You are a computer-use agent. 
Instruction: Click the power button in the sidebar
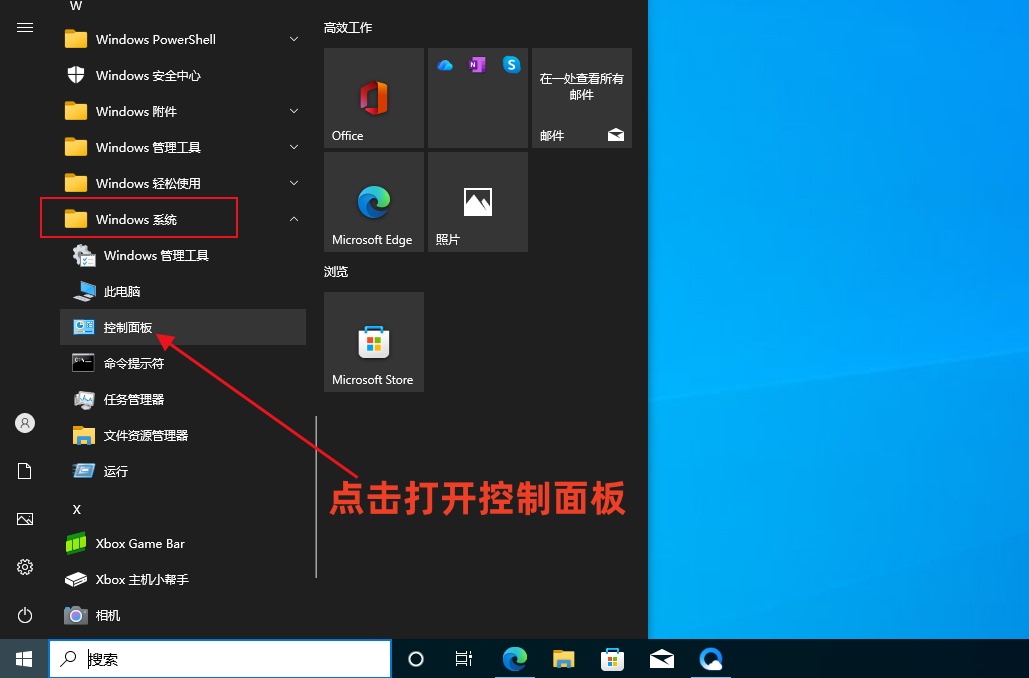pyautogui.click(x=25, y=615)
